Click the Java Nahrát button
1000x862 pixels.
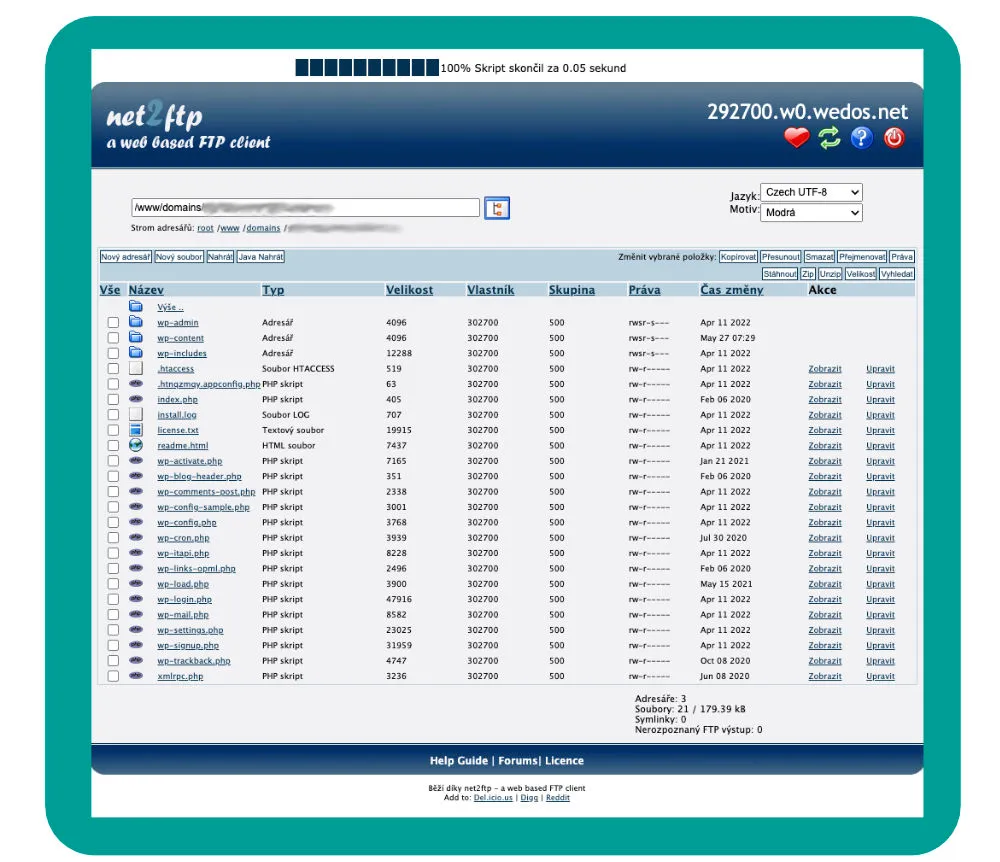(x=261, y=257)
